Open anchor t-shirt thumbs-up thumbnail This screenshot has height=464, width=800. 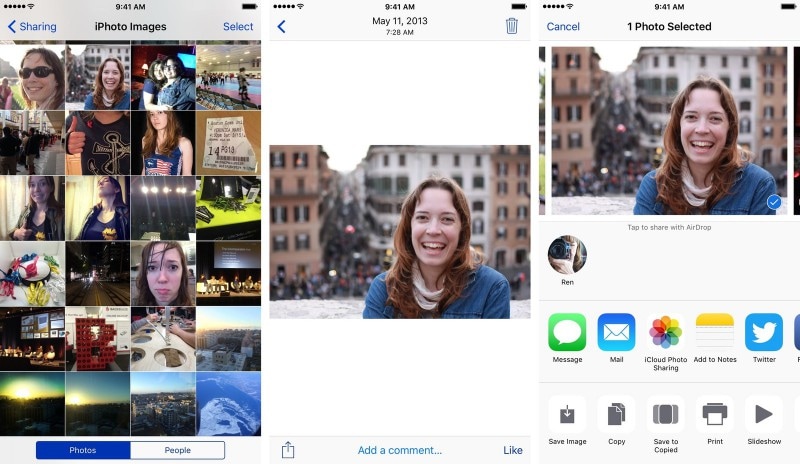pos(97,143)
